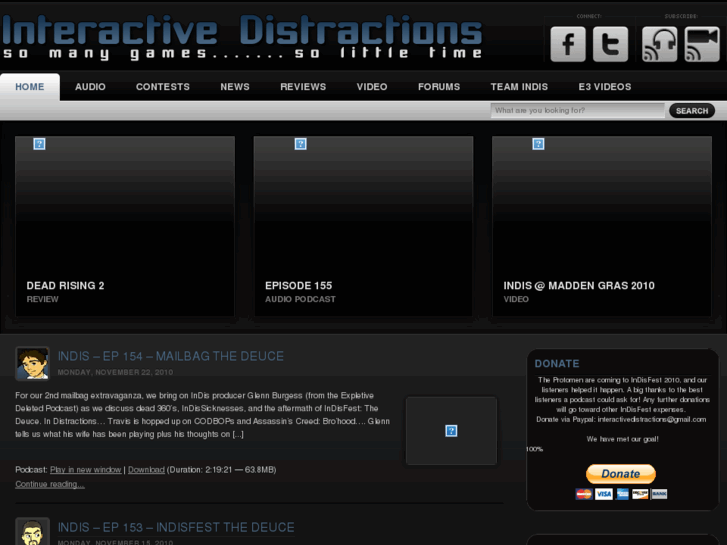Click the 'Monday, November 22, 2010' date
This screenshot has width=727, height=545.
coord(115,372)
